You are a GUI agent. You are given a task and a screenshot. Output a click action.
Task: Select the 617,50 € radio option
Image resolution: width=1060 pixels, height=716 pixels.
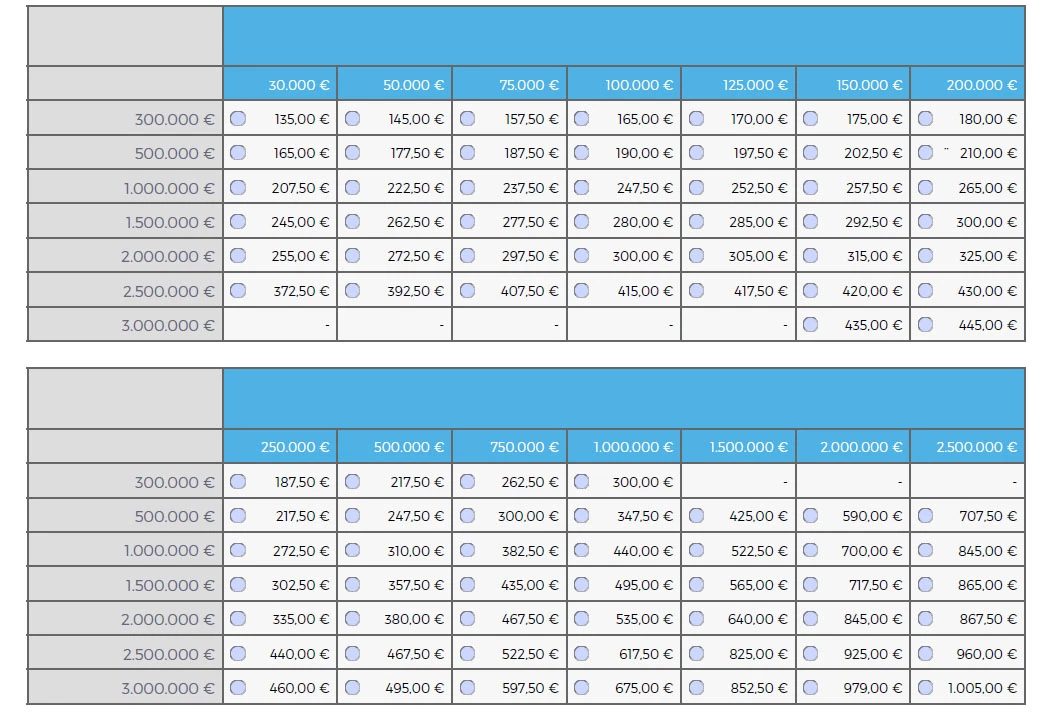point(581,654)
